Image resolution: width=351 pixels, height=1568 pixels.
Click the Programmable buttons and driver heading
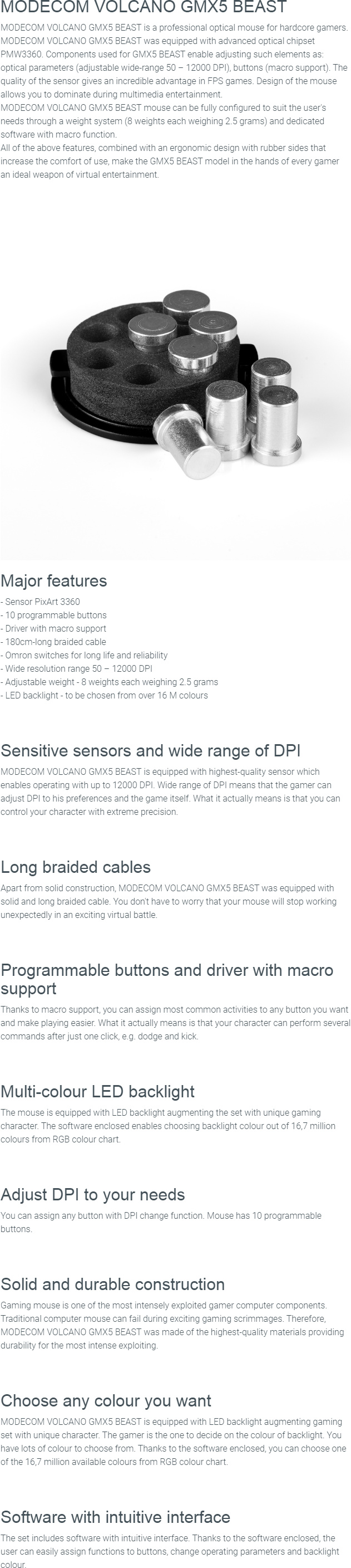[167, 979]
